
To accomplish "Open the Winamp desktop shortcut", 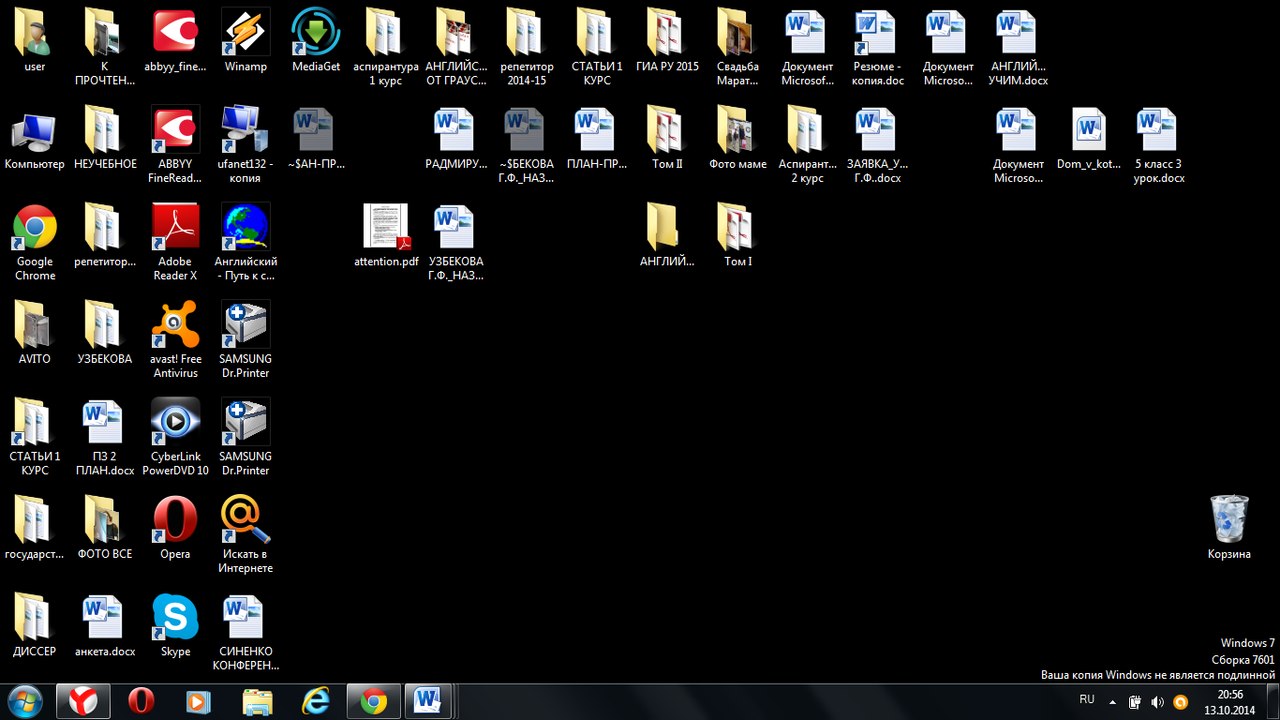I will click(x=245, y=40).
